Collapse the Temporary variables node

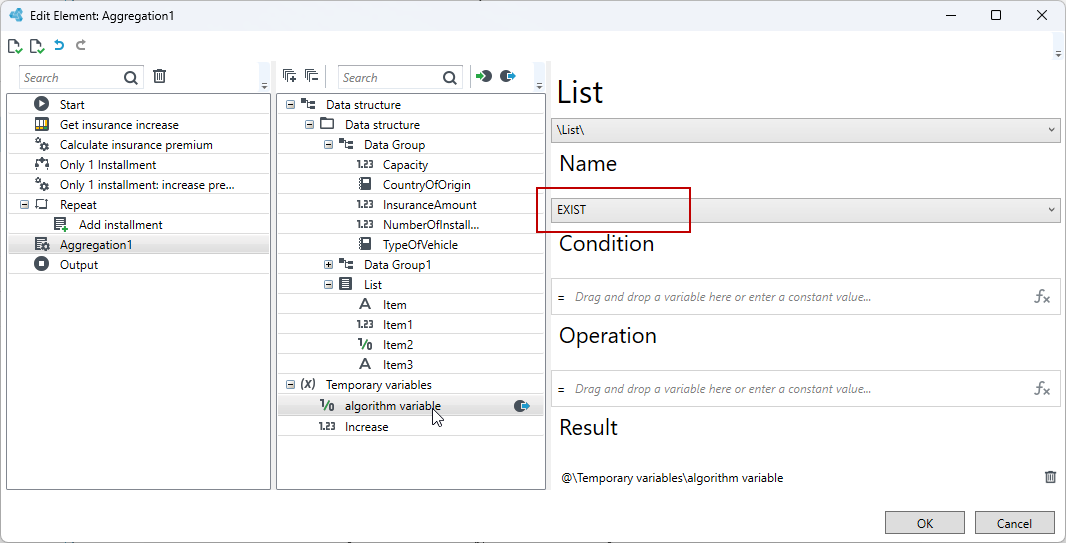pos(290,385)
